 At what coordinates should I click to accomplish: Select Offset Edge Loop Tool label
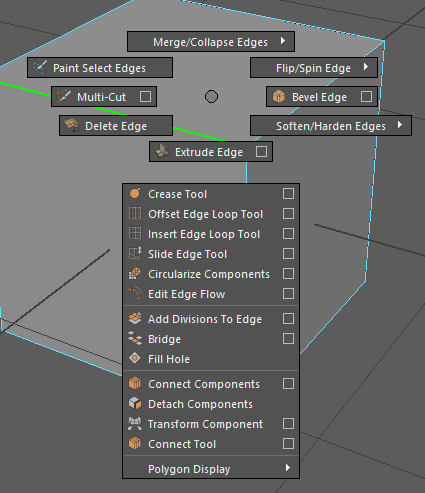pos(206,214)
